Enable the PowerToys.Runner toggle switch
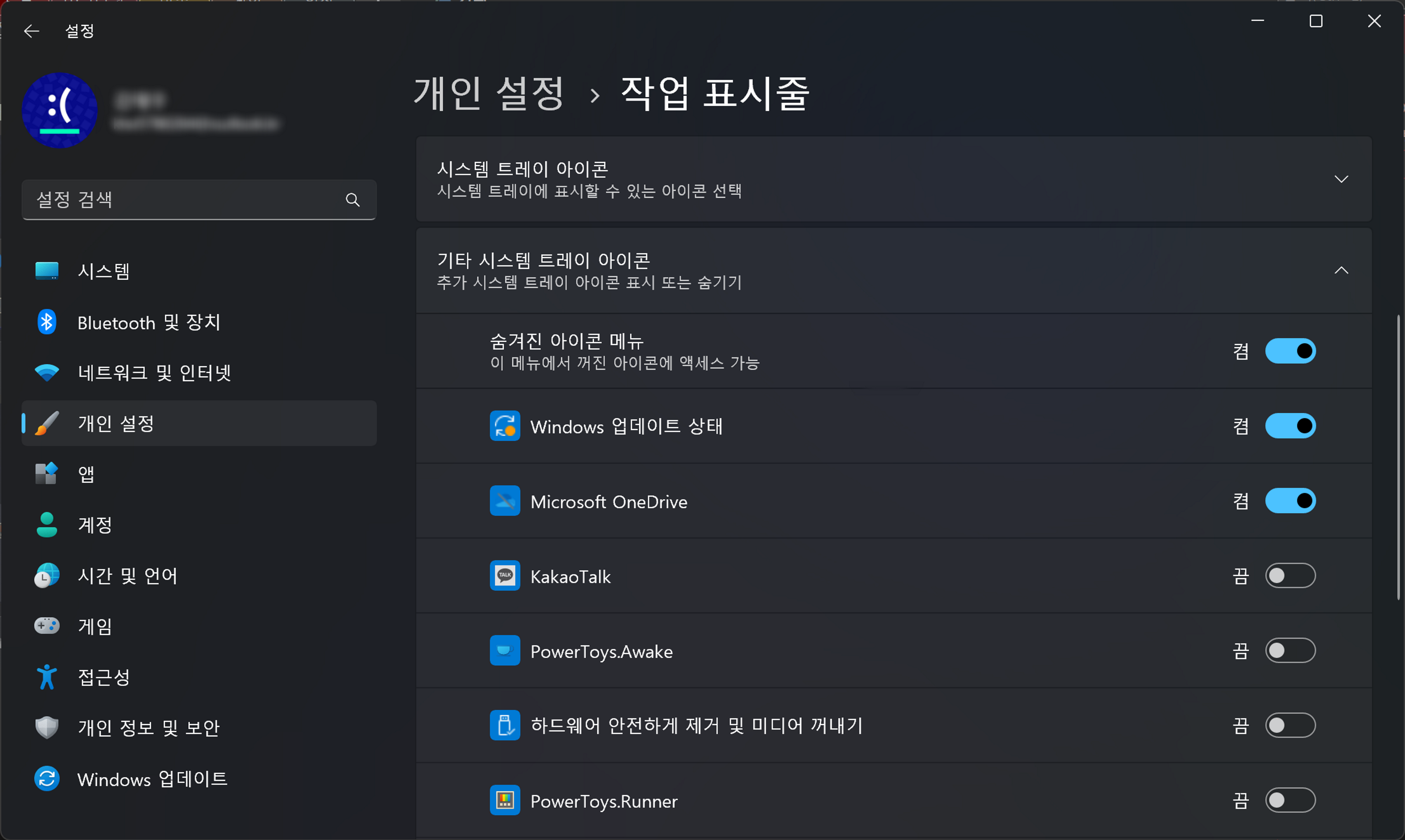The image size is (1405, 840). coord(1290,800)
